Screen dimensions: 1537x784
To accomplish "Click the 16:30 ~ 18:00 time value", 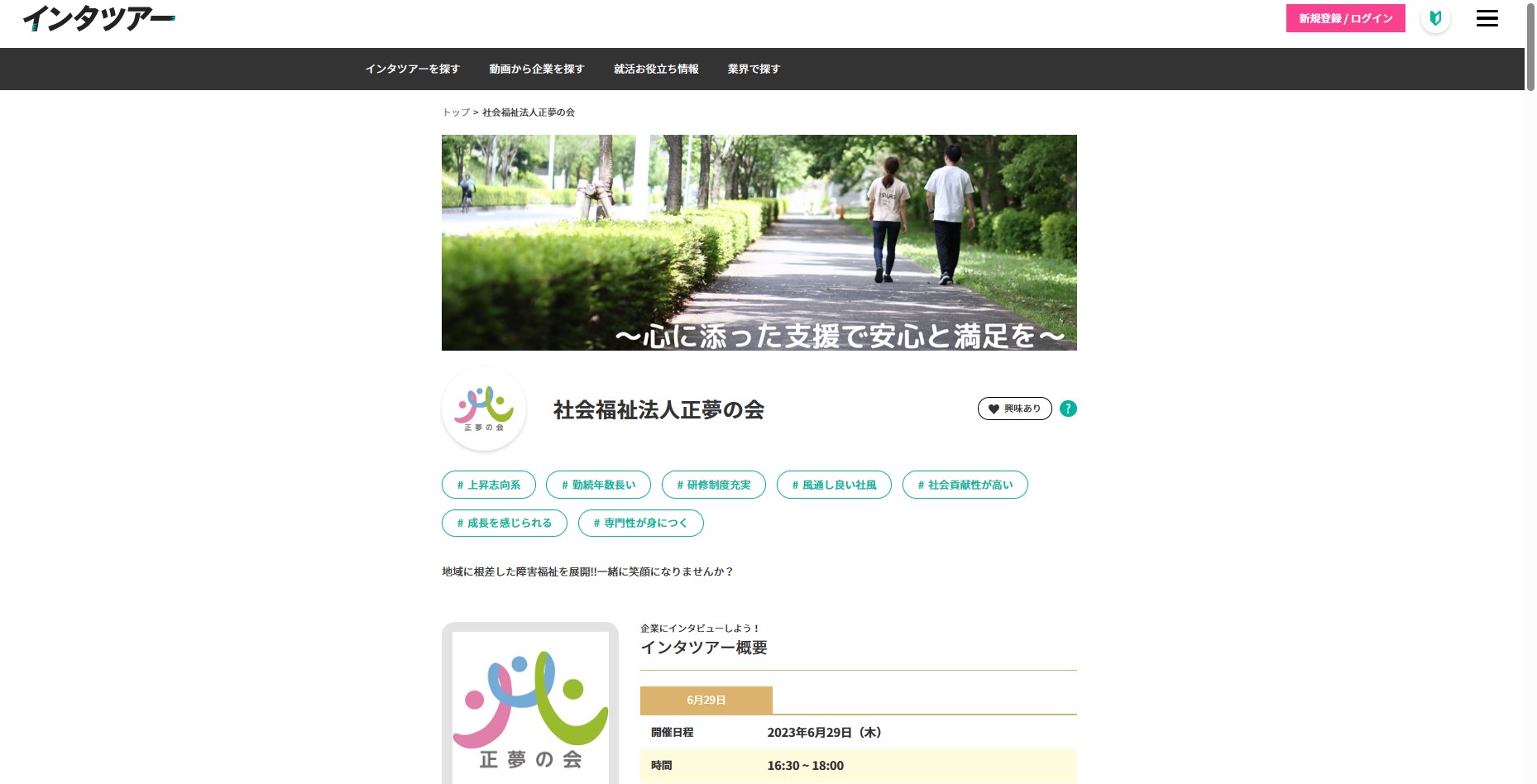I will pyautogui.click(x=806, y=766).
